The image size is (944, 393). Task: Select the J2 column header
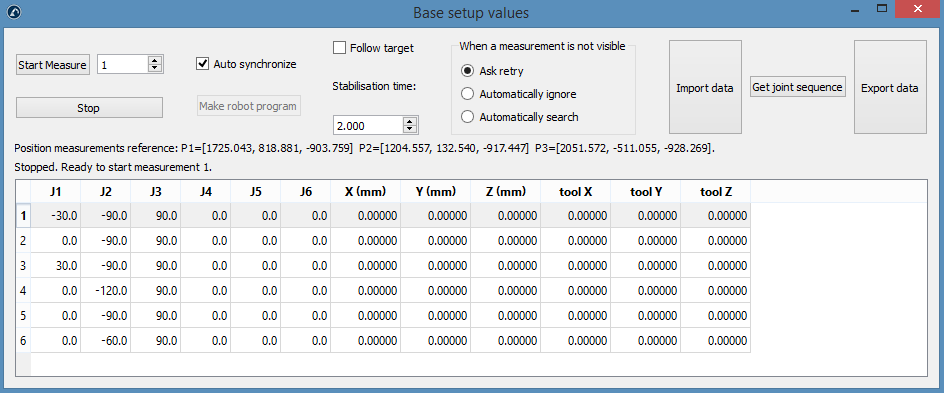coord(106,192)
